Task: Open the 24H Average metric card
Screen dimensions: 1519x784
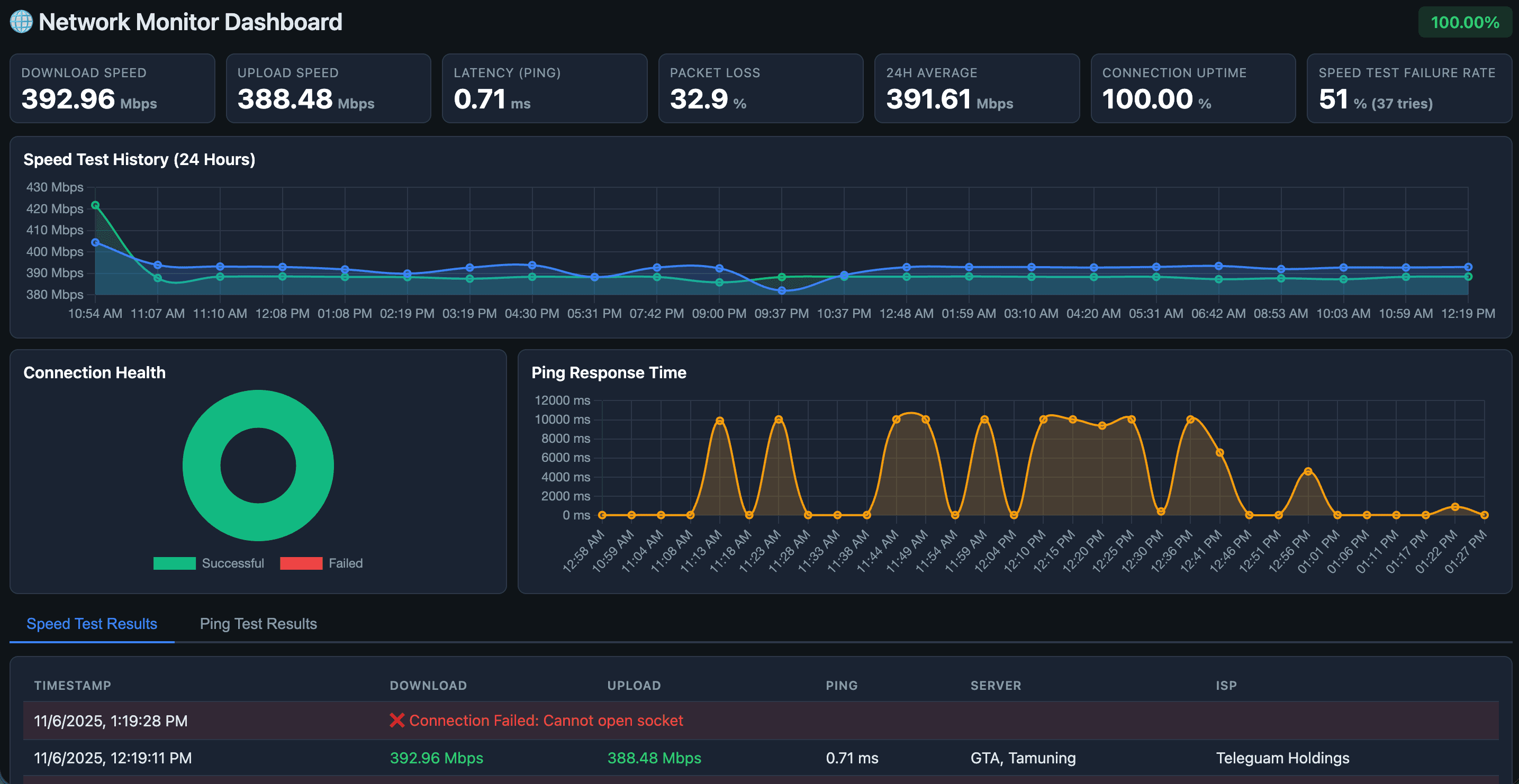Action: 976,88
